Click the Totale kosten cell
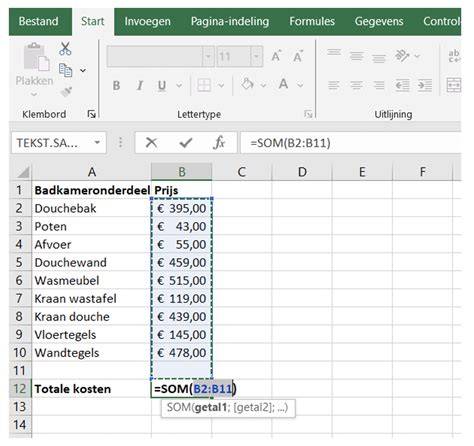Screen dimensions: 474x446 pos(92,389)
